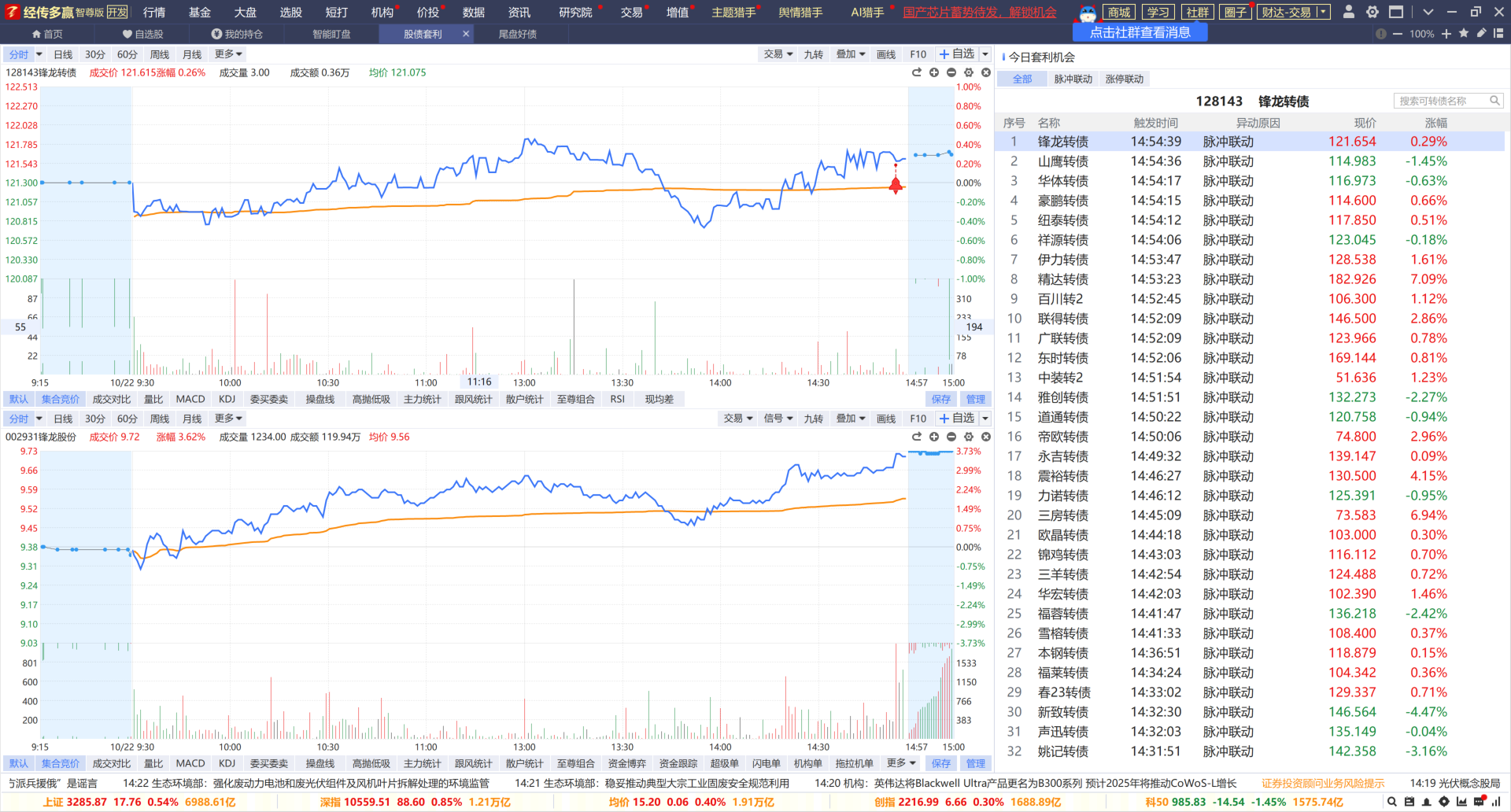1511x812 pixels.
Task: Open message chat icon in status bar
Action: tap(1480, 802)
